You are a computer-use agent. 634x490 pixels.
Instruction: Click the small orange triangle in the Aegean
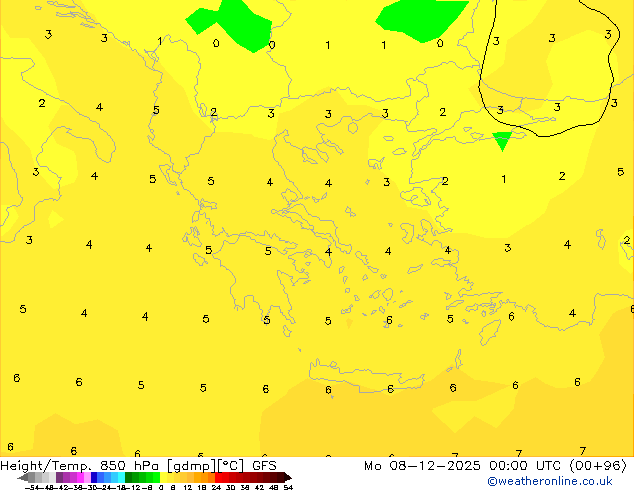click(x=349, y=323)
